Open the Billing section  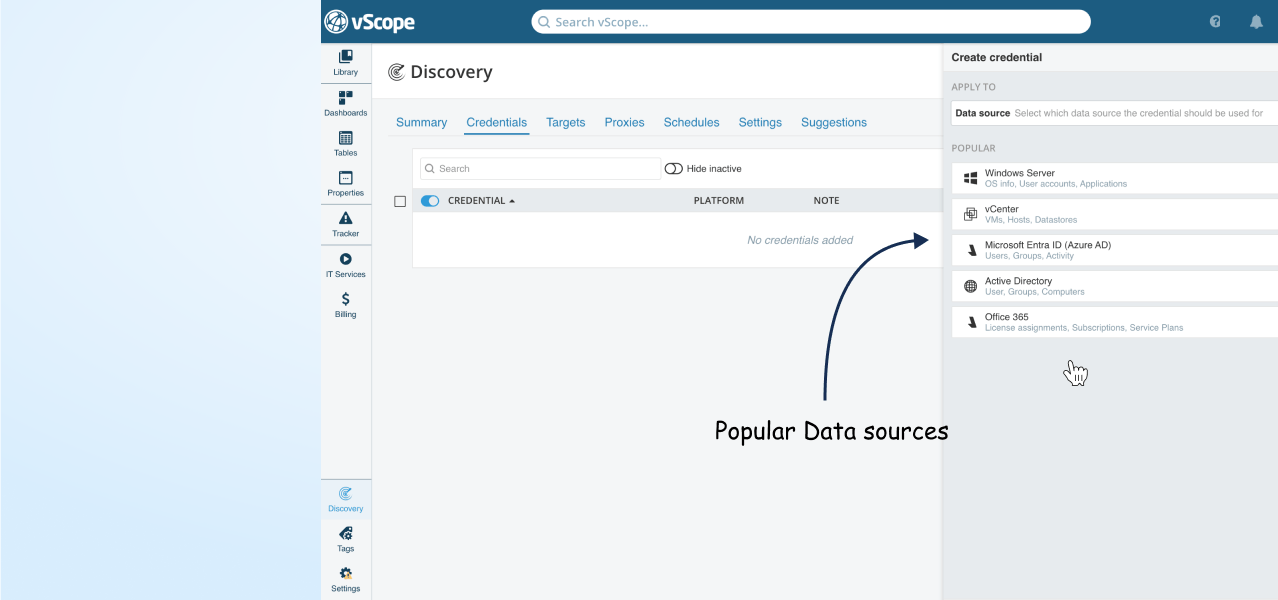(x=346, y=305)
